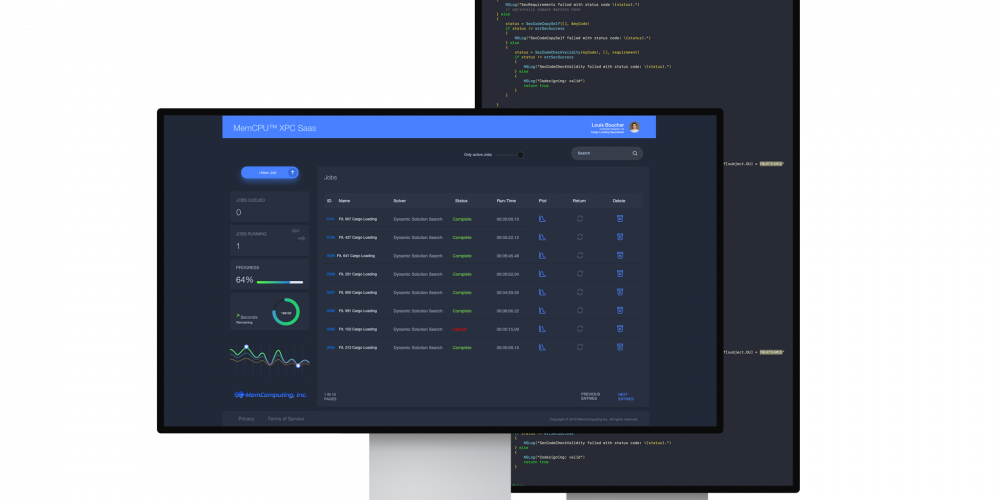The image size is (1000, 500).
Task: Open the Privacy footer link
Action: pos(246,419)
